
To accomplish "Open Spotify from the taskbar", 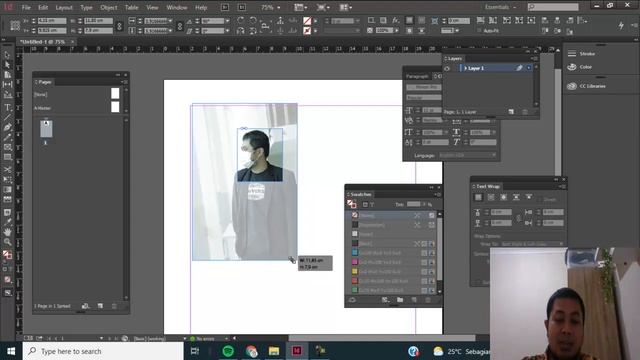I will 228,351.
